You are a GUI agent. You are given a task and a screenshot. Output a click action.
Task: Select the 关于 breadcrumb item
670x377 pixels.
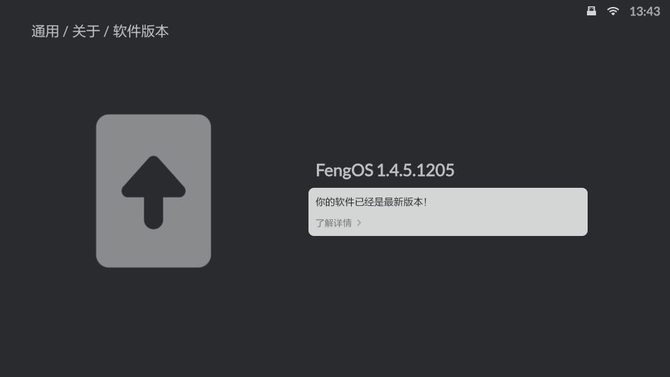[x=86, y=31]
